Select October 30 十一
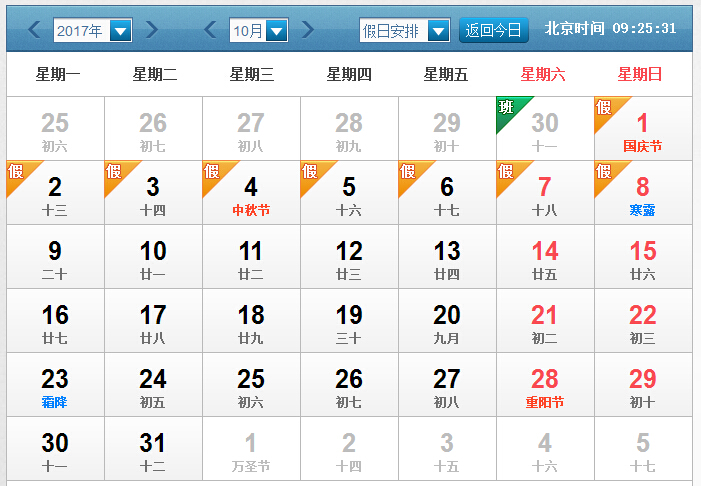 tap(55, 449)
